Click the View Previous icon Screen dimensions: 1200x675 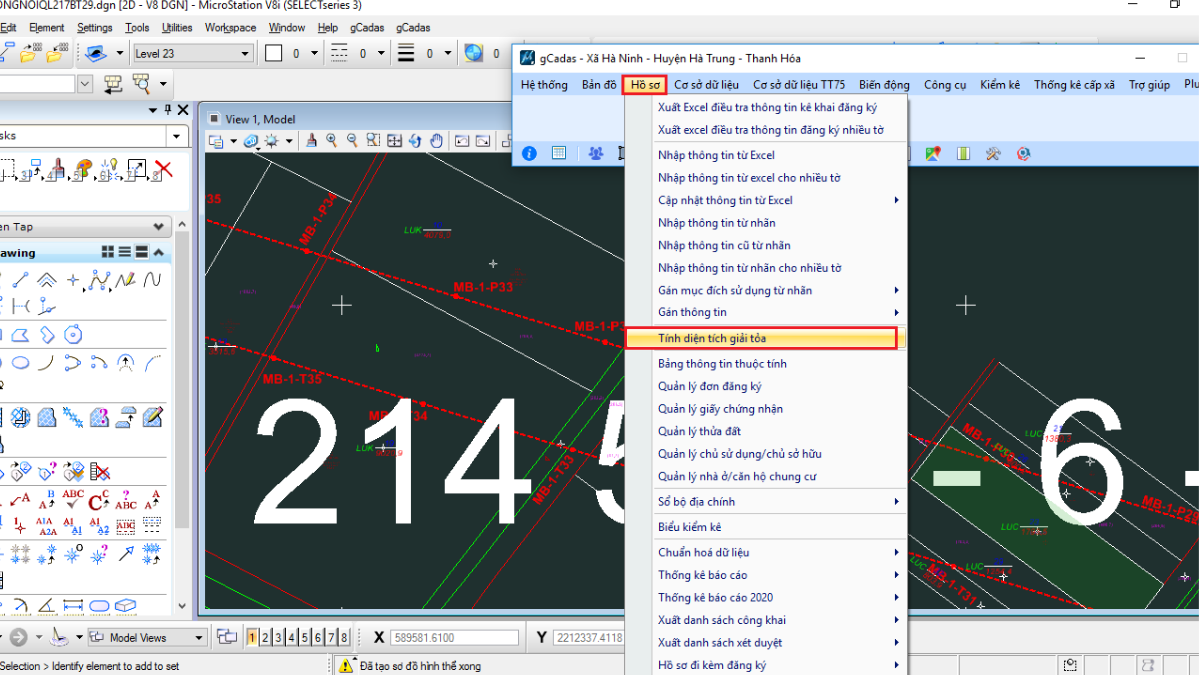point(462,141)
